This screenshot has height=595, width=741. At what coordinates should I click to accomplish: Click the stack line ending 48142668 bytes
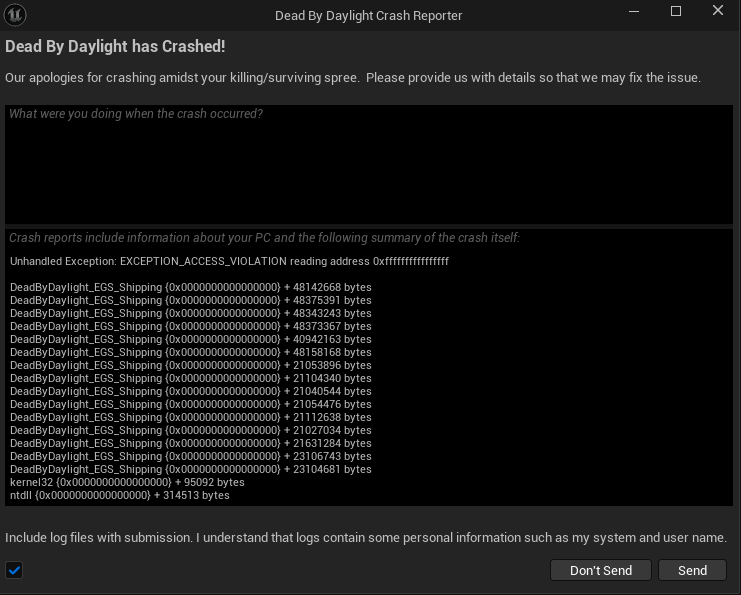[190, 287]
